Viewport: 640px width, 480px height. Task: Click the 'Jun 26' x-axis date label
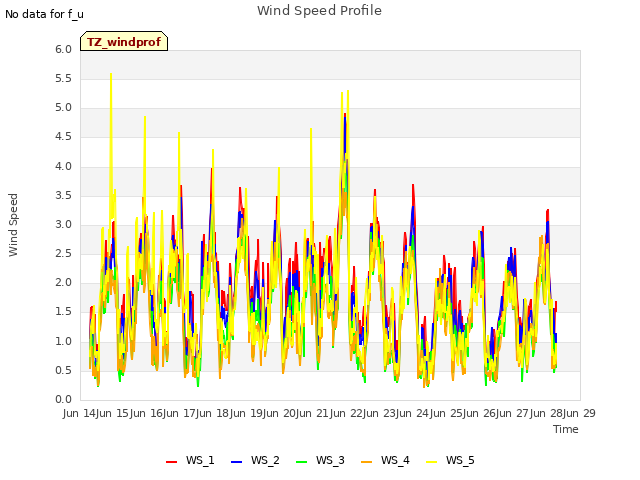pyautogui.click(x=481, y=413)
